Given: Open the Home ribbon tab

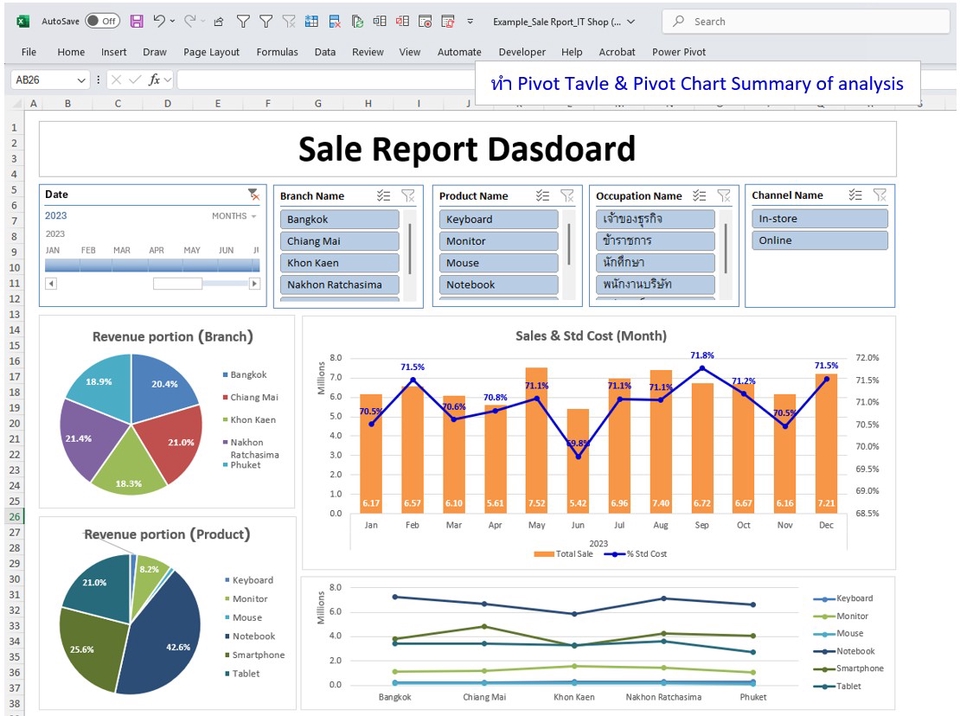Looking at the screenshot, I should tap(71, 52).
